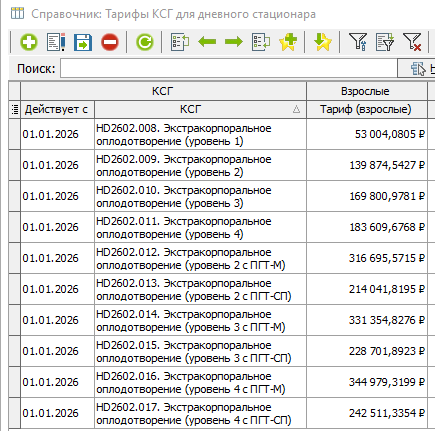Screen dimensions: 435x431
Task: Click into the Поиск search field
Action: point(229,68)
